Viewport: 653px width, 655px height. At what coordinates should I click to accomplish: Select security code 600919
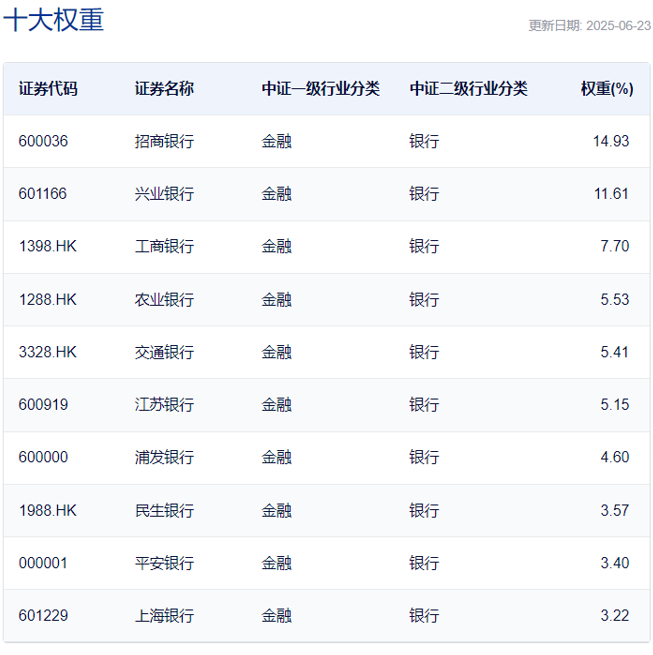43,405
